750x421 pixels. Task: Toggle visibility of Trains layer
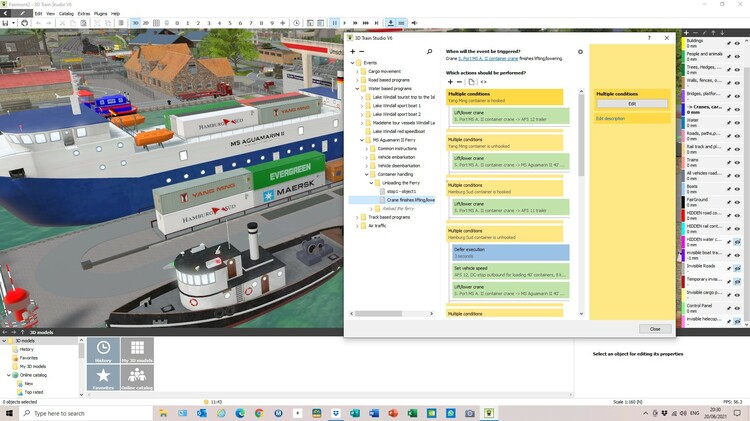(x=737, y=163)
